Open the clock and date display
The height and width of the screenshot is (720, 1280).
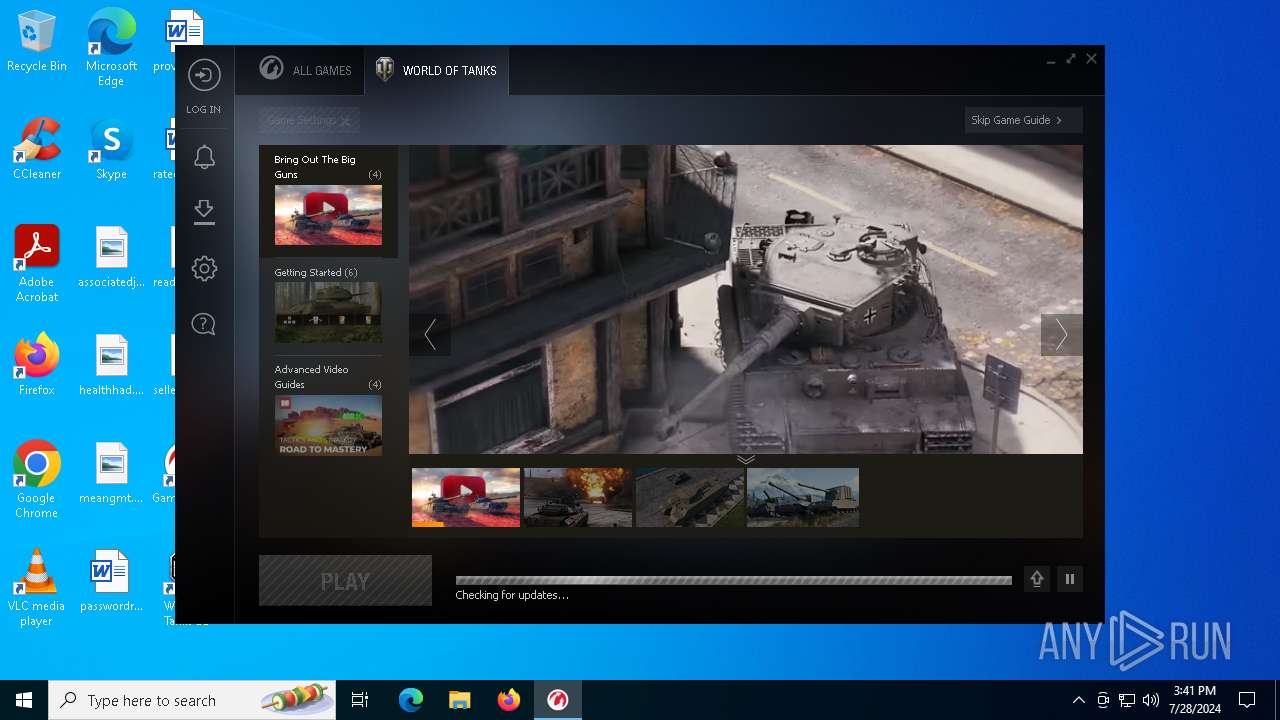[1195, 700]
